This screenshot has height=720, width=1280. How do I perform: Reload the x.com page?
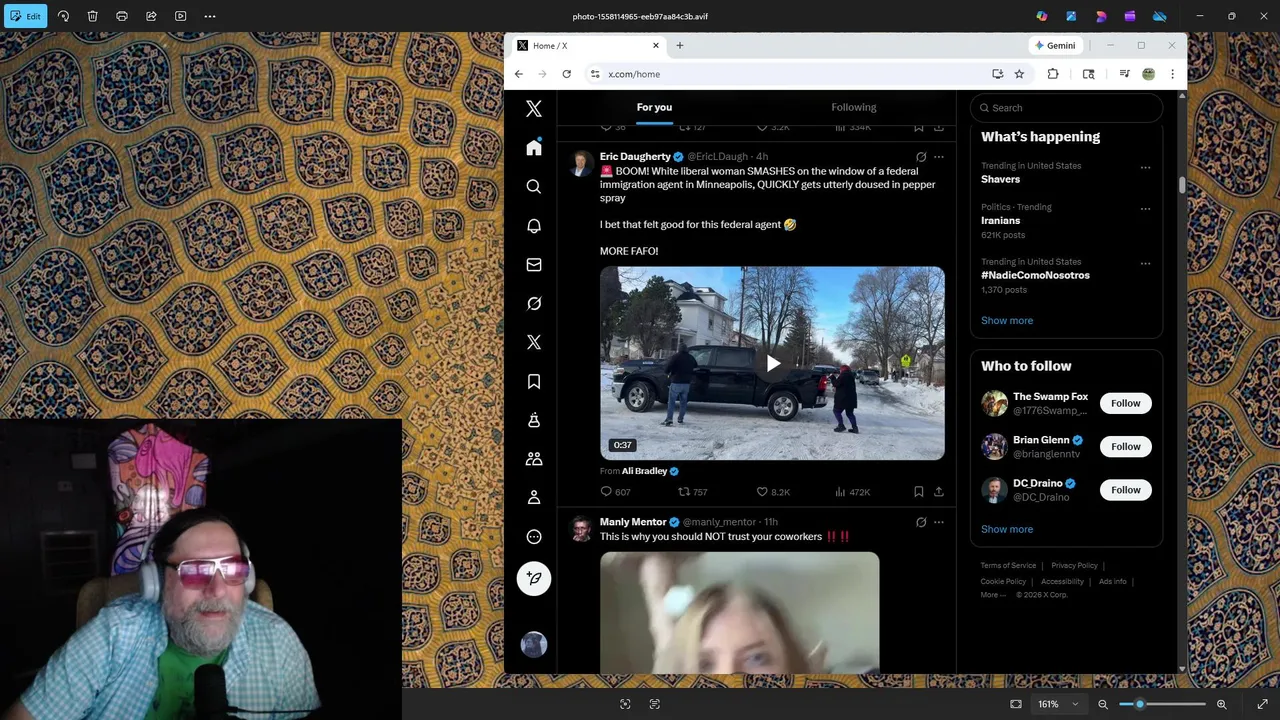click(567, 74)
